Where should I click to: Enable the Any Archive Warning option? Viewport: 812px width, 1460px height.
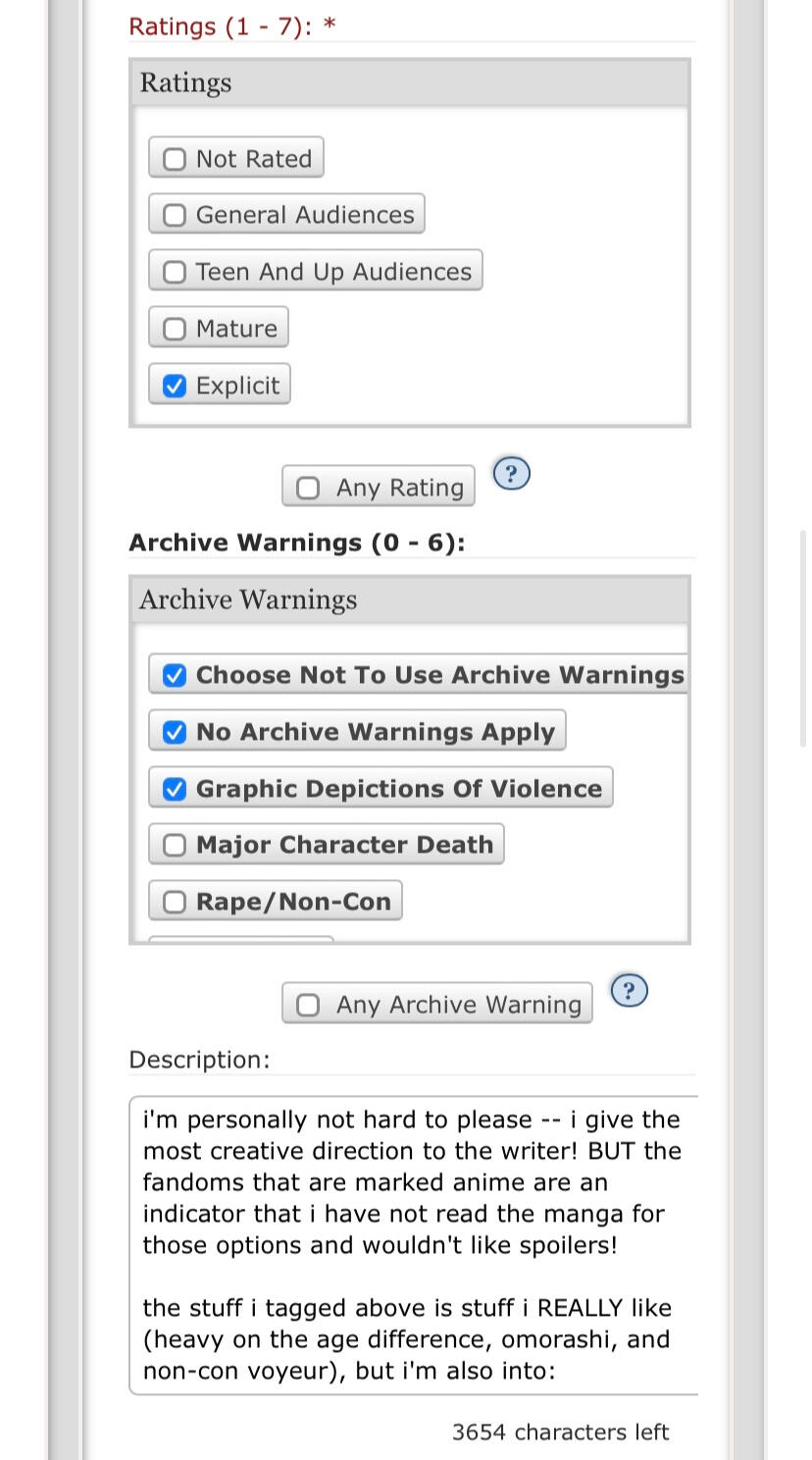(308, 1005)
